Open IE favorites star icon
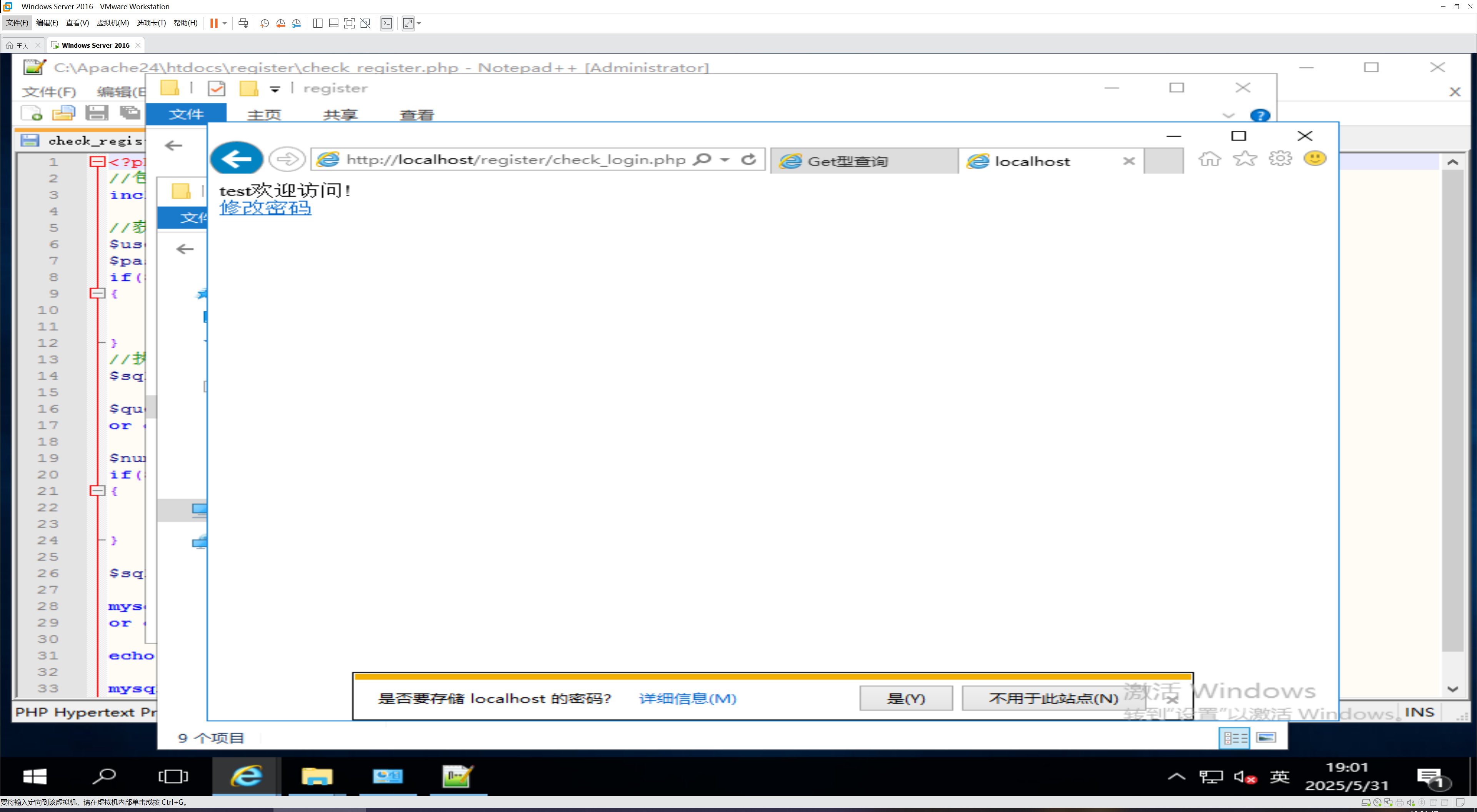This screenshot has width=1477, height=812. 1245,158
